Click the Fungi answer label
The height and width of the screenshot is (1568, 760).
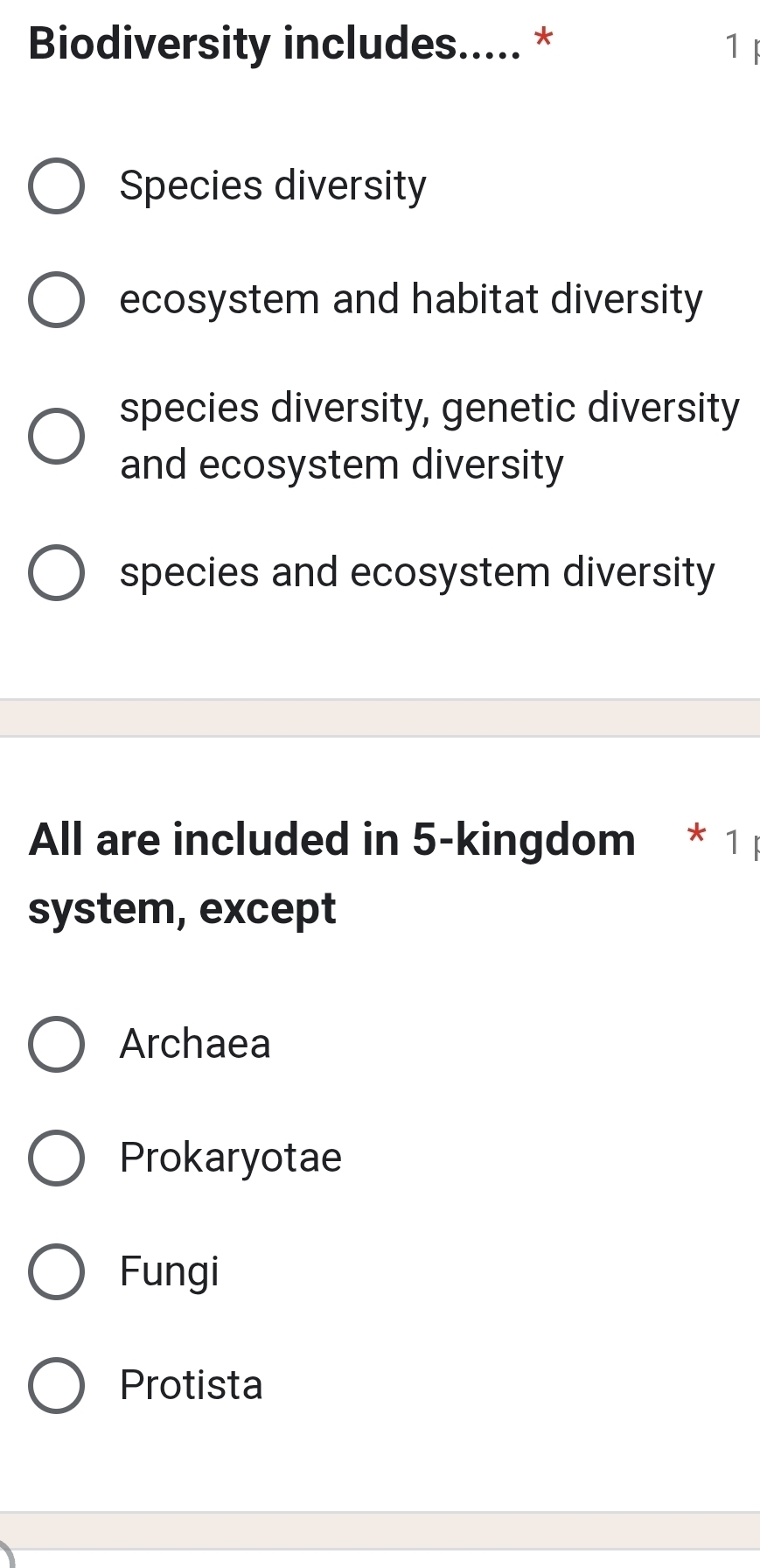pos(170,1271)
